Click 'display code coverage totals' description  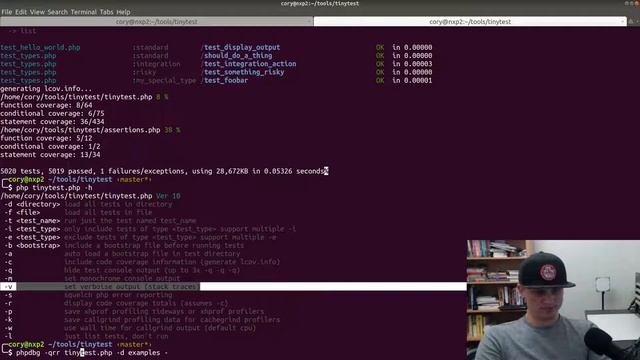coord(146,303)
